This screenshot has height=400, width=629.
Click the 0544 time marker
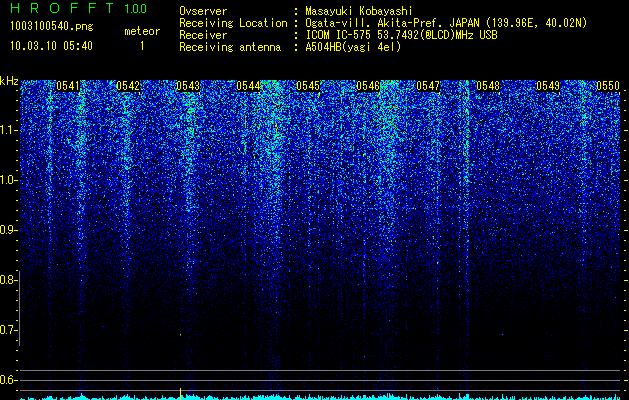[x=248, y=86]
